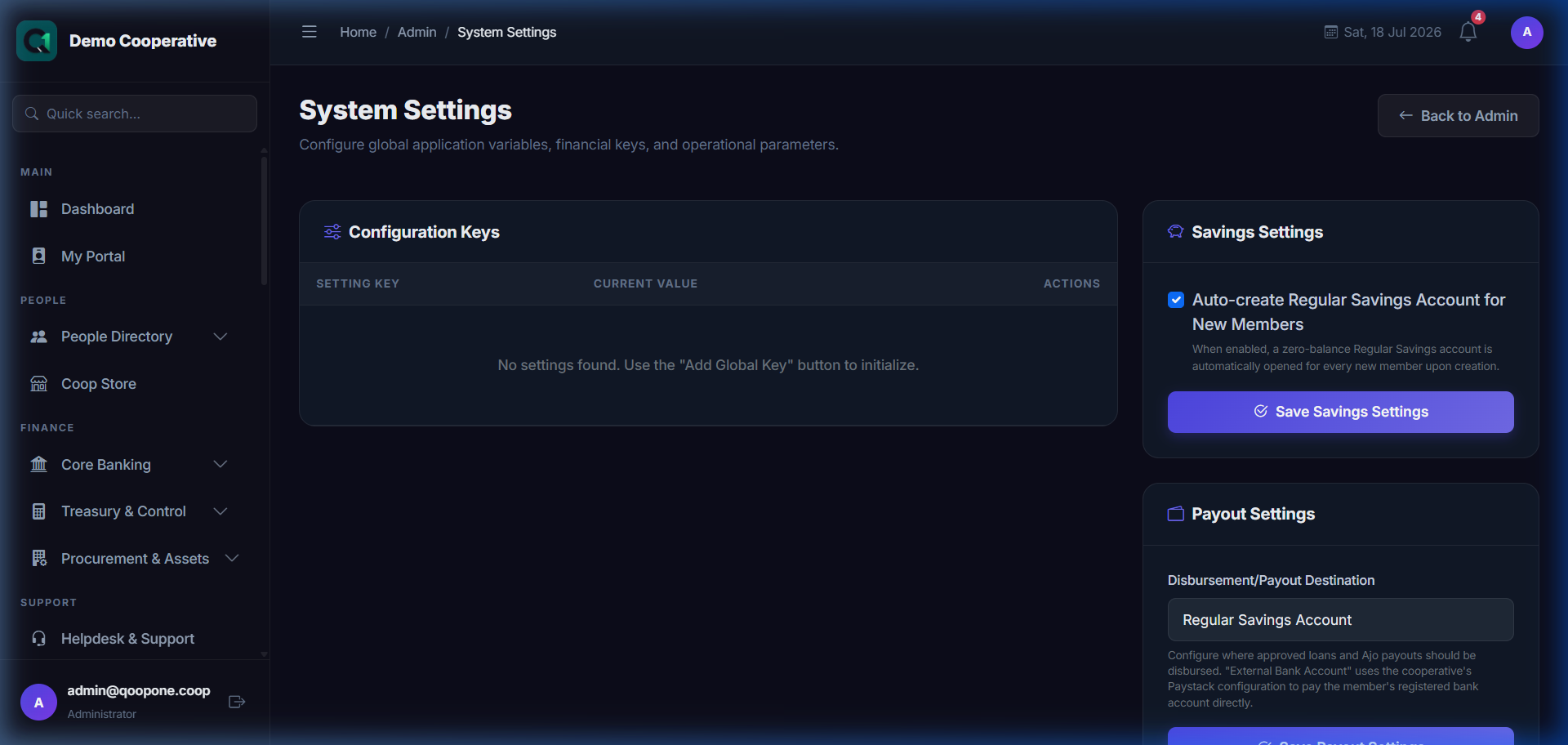The width and height of the screenshot is (1568, 745).
Task: Click the Savings Settings piggy bank icon
Action: tap(1175, 232)
